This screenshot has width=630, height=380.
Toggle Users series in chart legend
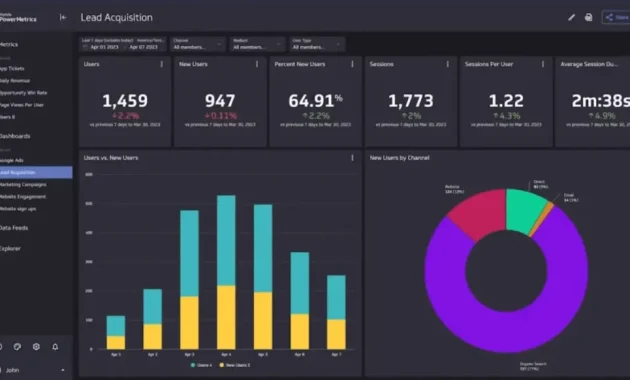(x=201, y=365)
